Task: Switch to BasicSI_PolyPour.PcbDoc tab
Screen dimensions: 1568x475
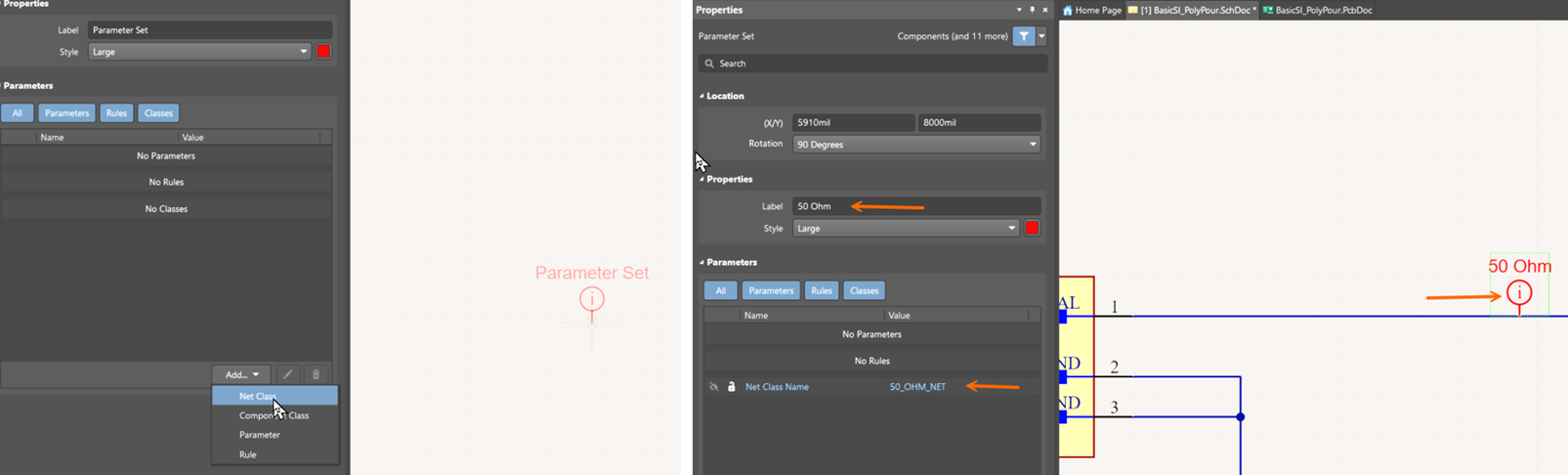Action: [1318, 10]
